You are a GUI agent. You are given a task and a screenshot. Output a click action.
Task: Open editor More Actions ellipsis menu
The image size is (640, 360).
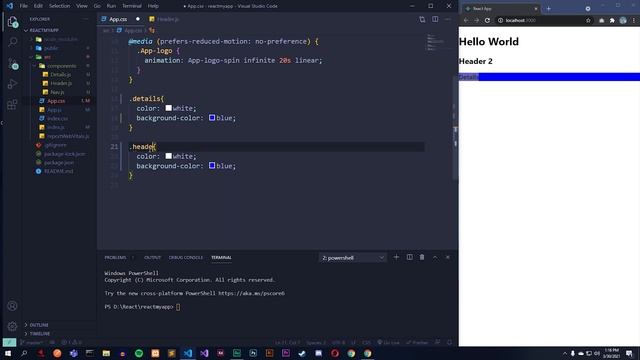[x=448, y=19]
